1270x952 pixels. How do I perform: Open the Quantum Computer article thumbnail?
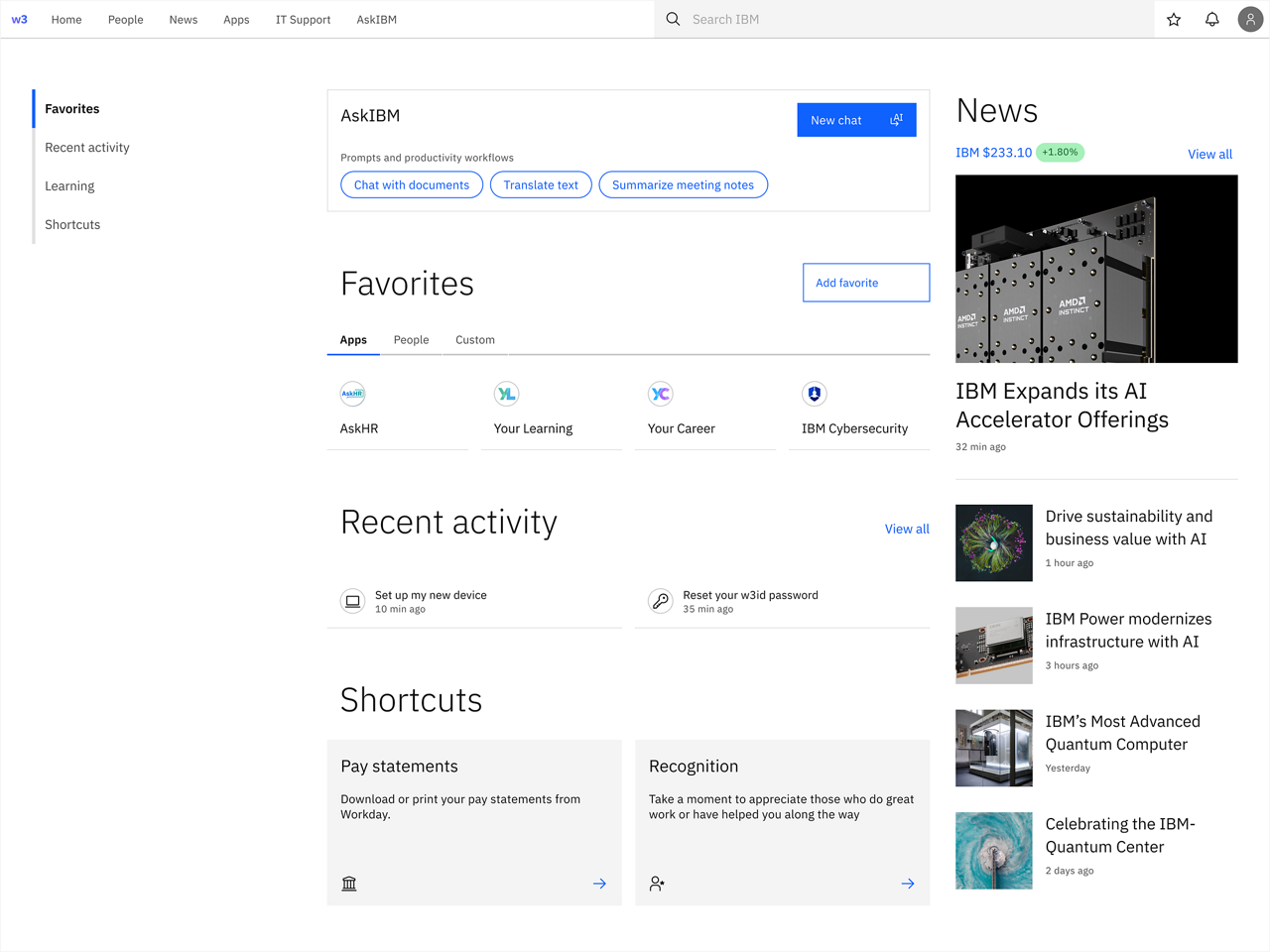click(994, 748)
